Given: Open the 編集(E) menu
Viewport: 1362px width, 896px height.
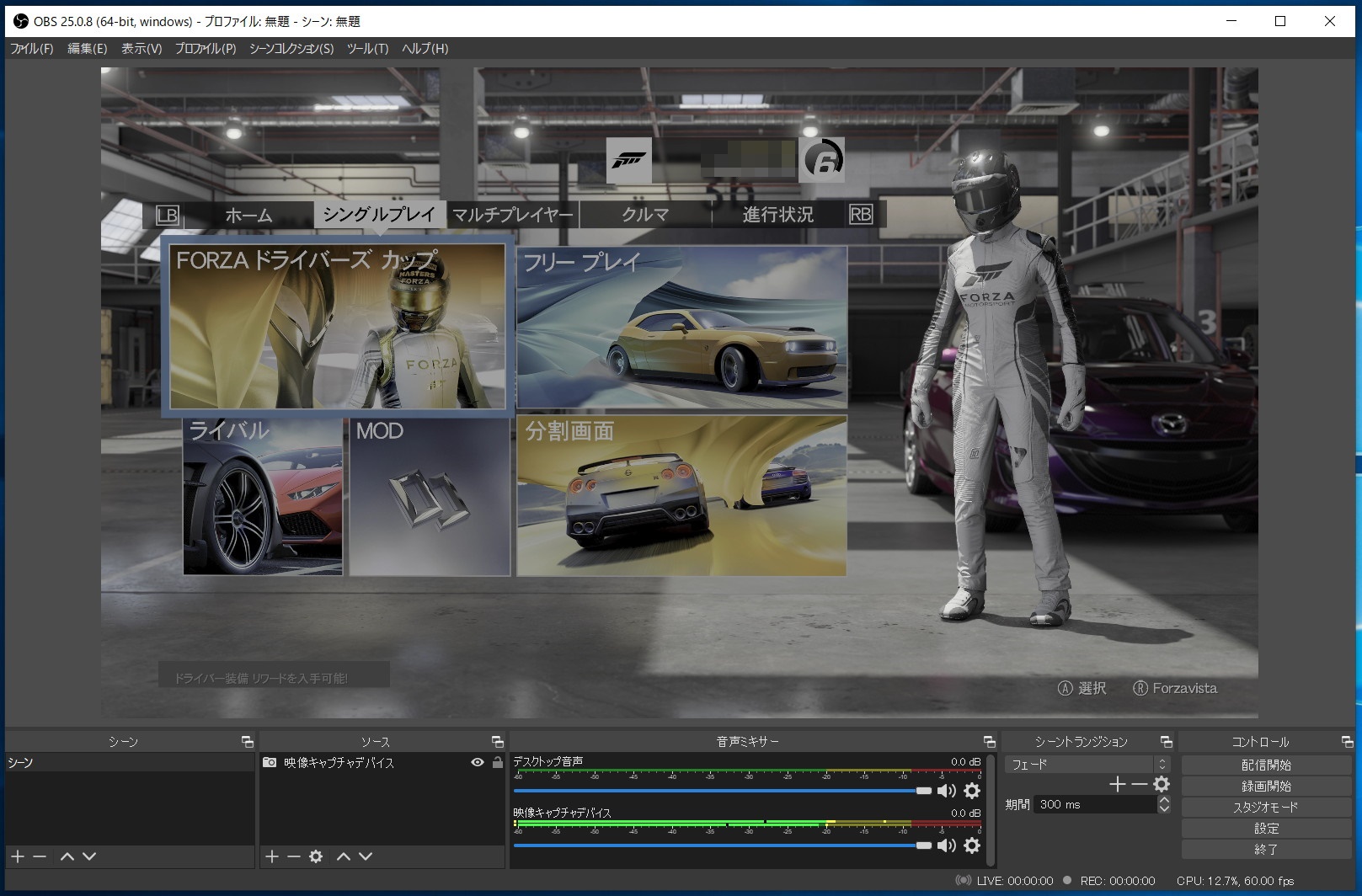Looking at the screenshot, I should (88, 49).
